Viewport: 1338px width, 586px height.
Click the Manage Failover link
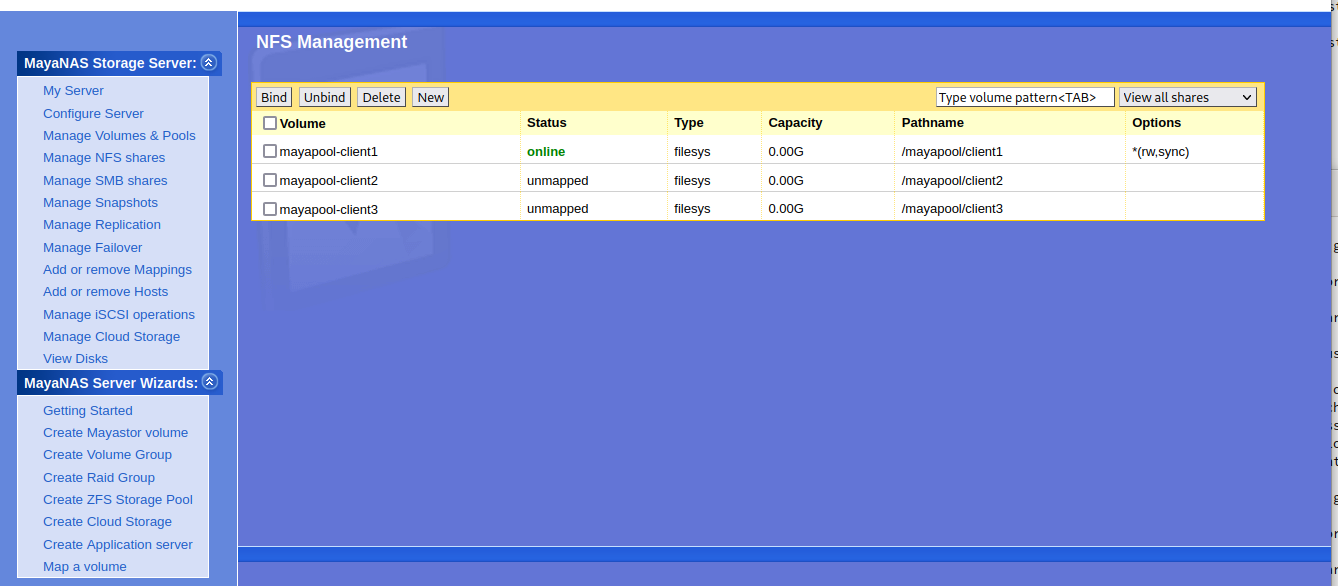92,248
